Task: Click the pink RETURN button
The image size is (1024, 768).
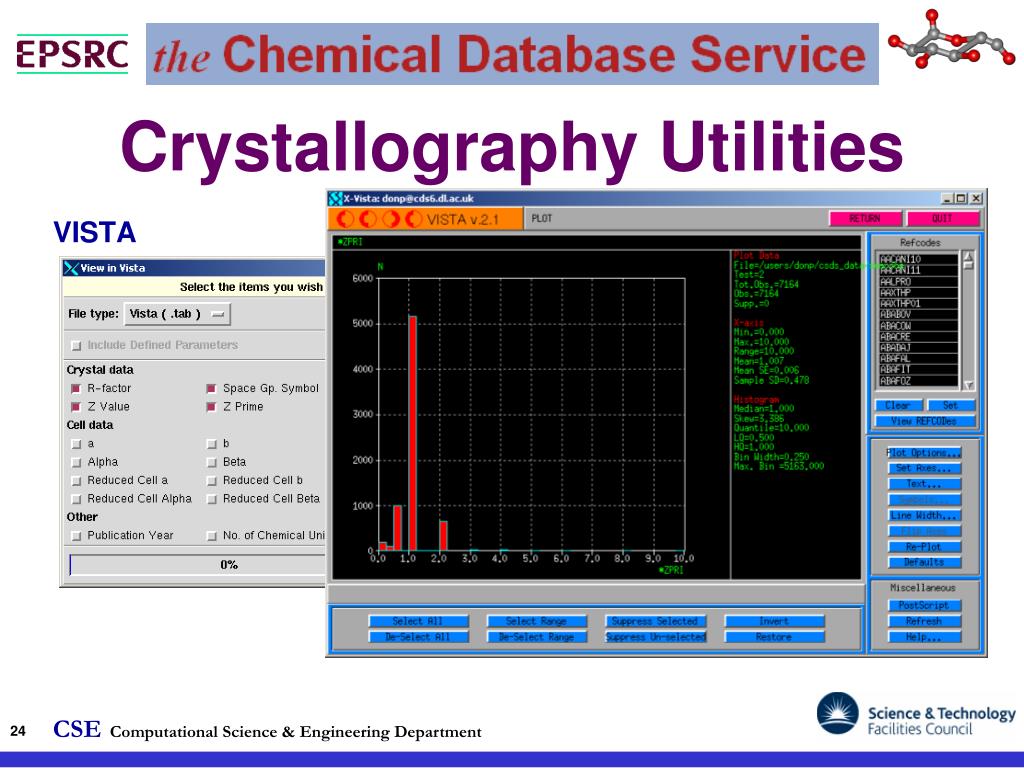Action: click(865, 219)
